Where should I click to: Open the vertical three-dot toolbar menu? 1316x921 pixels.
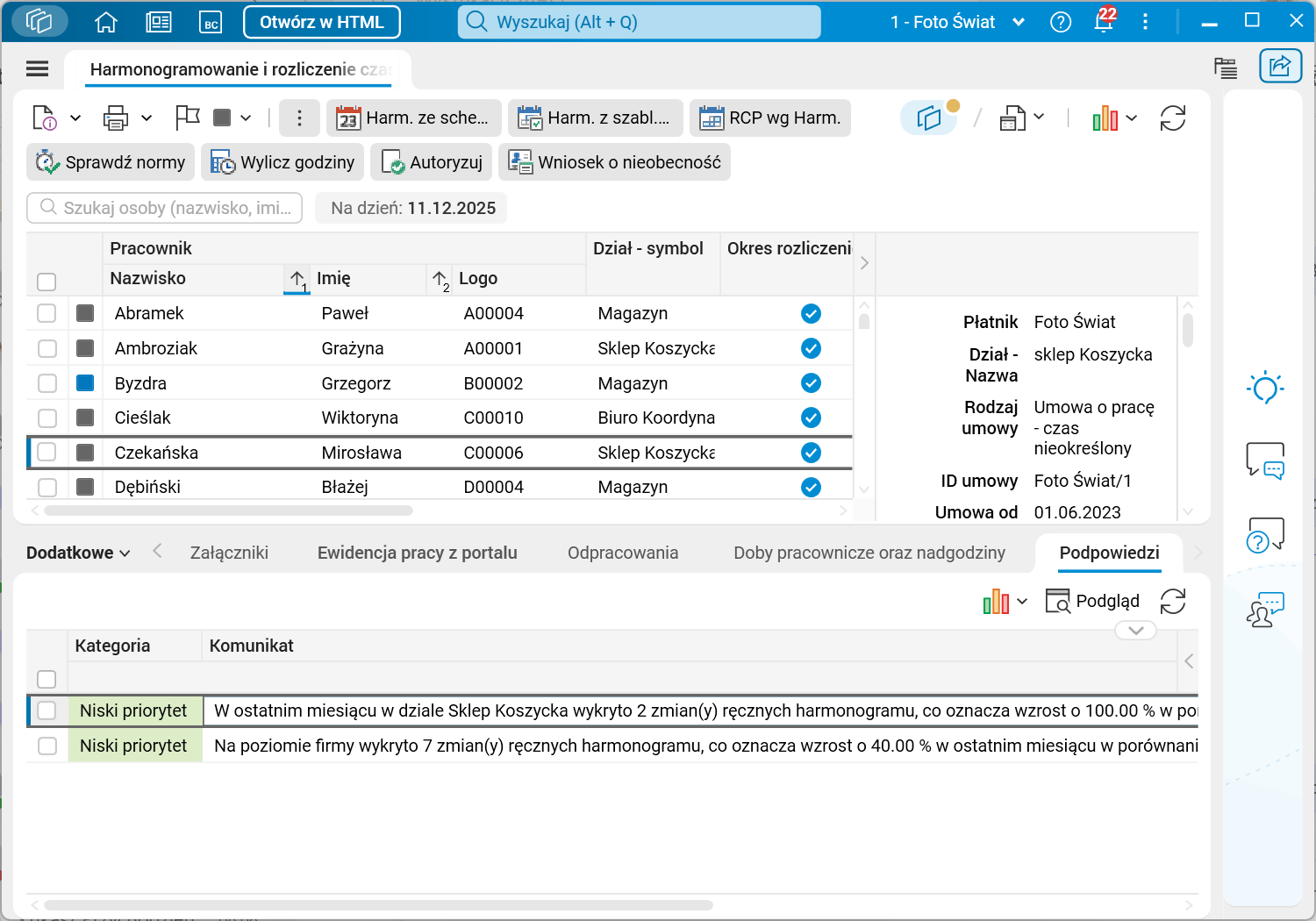[299, 118]
